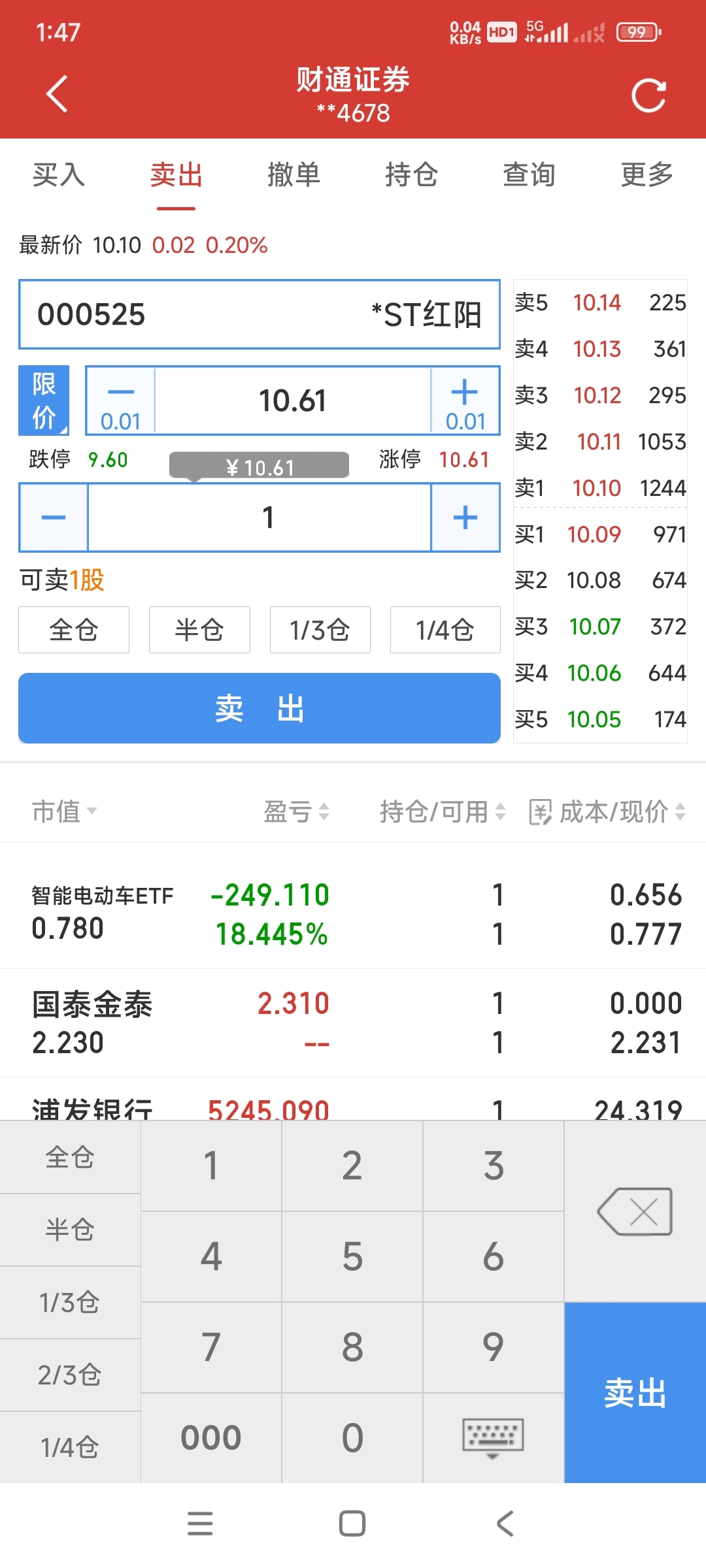Screen dimensions: 706x1568
Task: Decrease price by 0.01
Action: (x=121, y=400)
